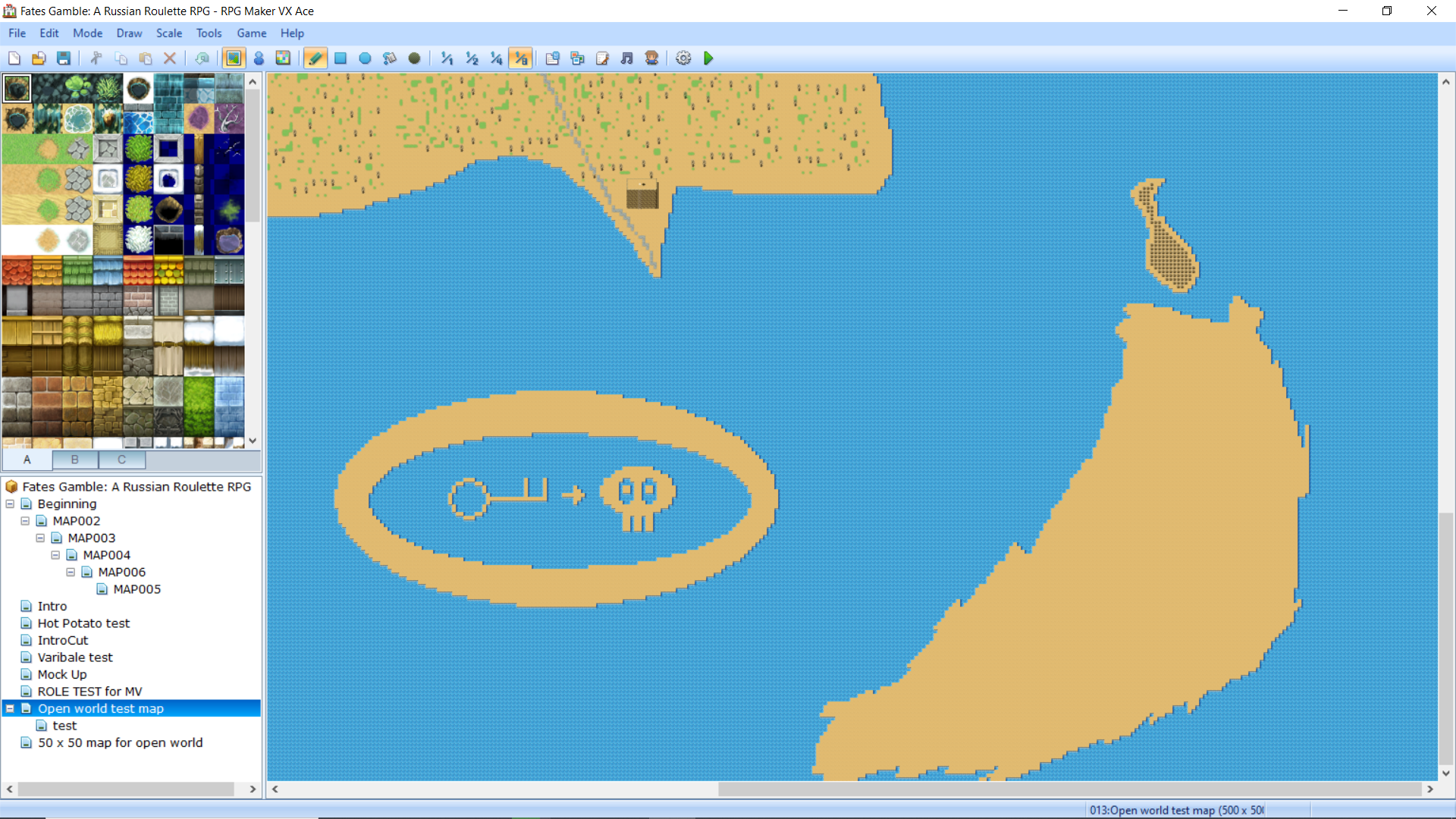Image resolution: width=1456 pixels, height=819 pixels.
Task: Open the Sound Test music icon
Action: pyautogui.click(x=627, y=58)
